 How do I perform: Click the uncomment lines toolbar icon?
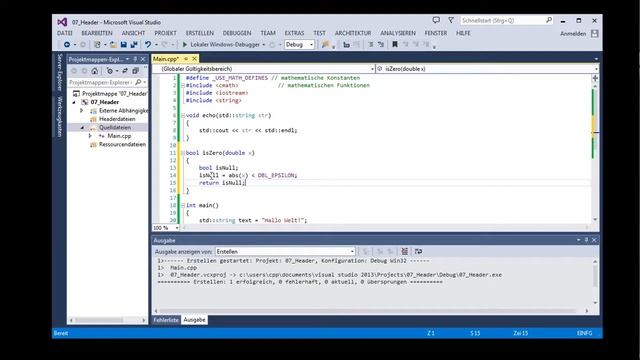tap(381, 44)
